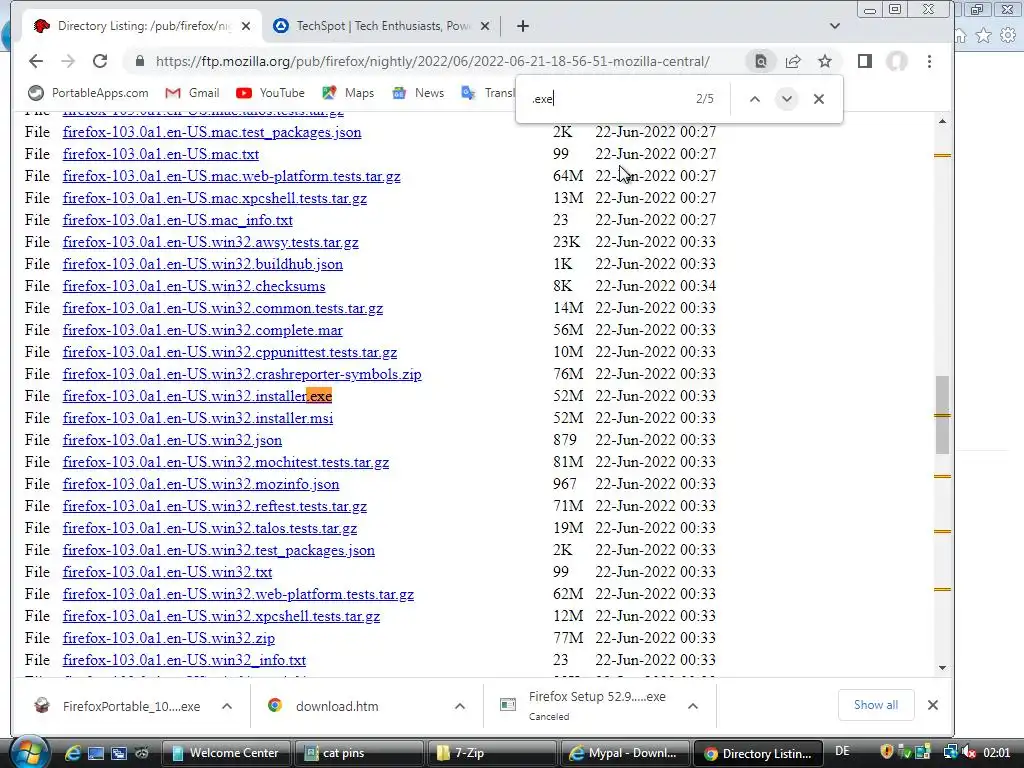Open the side panel icon

(x=865, y=61)
